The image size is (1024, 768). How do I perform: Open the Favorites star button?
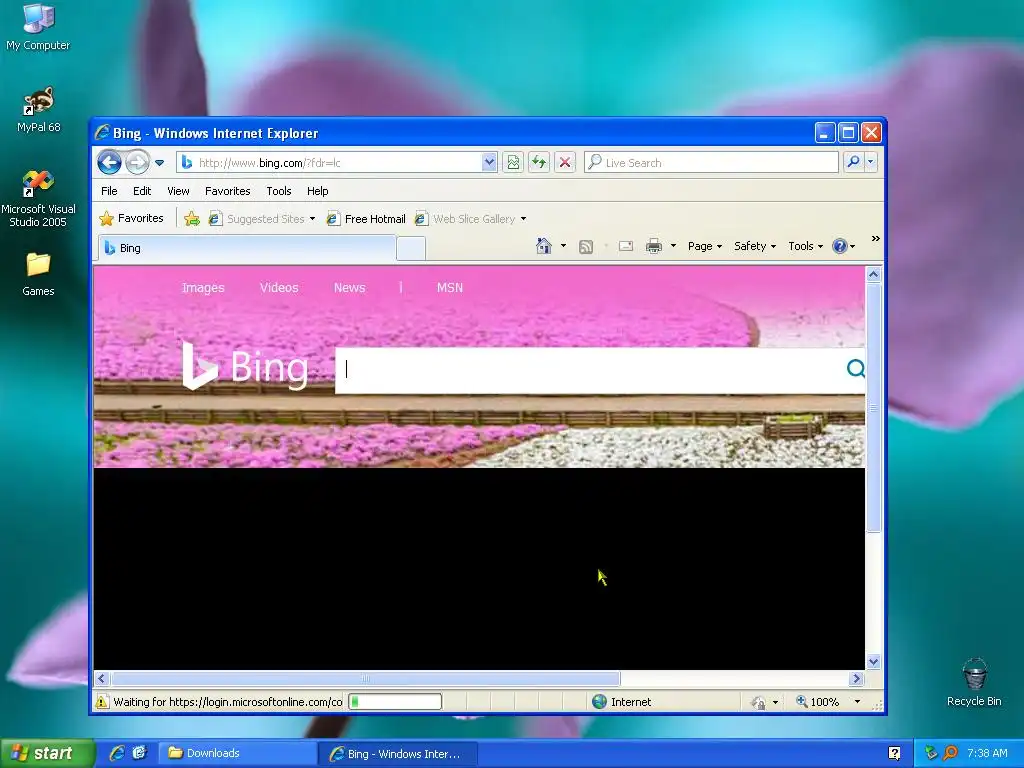point(131,218)
